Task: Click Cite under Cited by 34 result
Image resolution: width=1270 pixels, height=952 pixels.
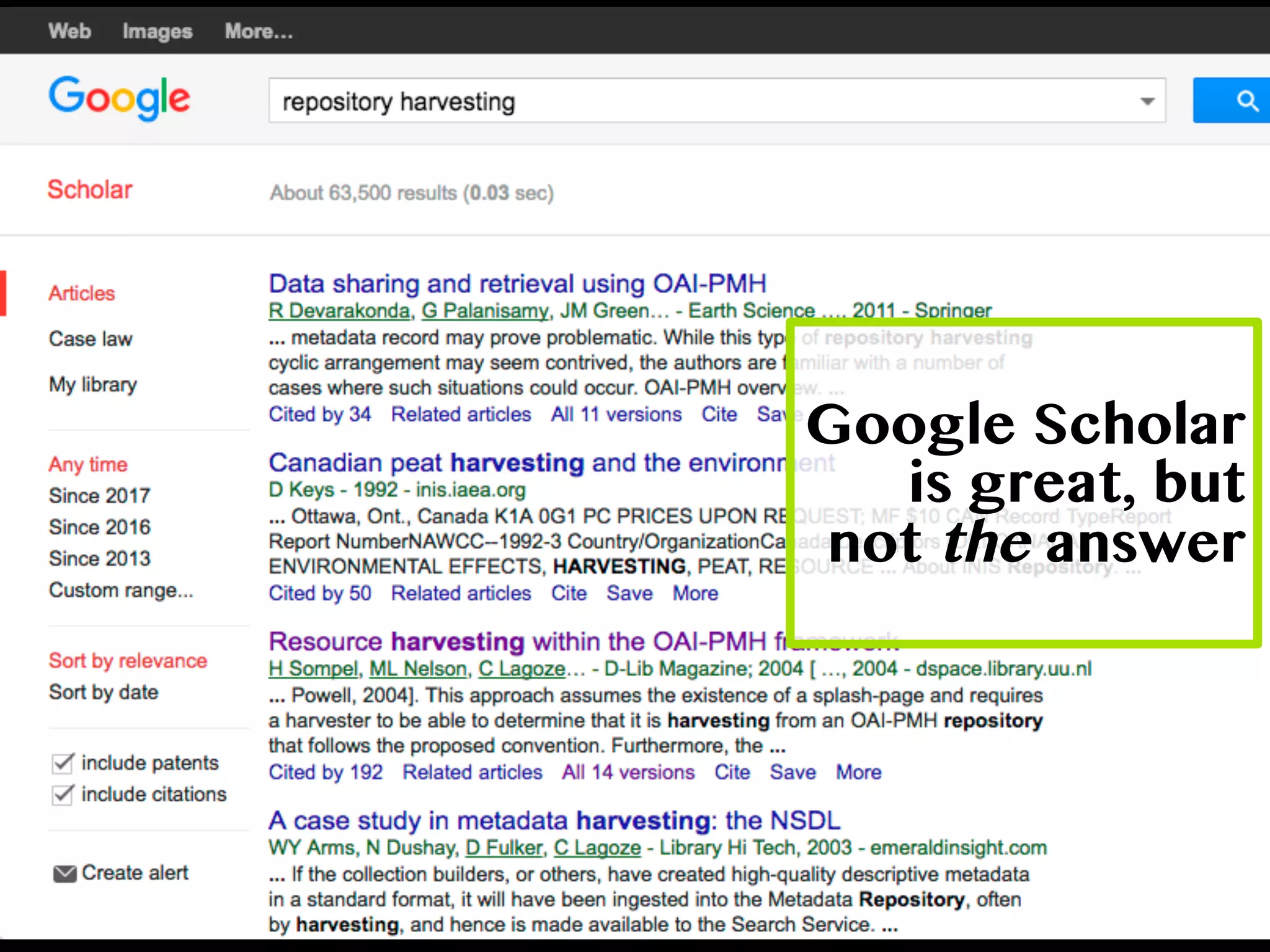Action: click(719, 414)
